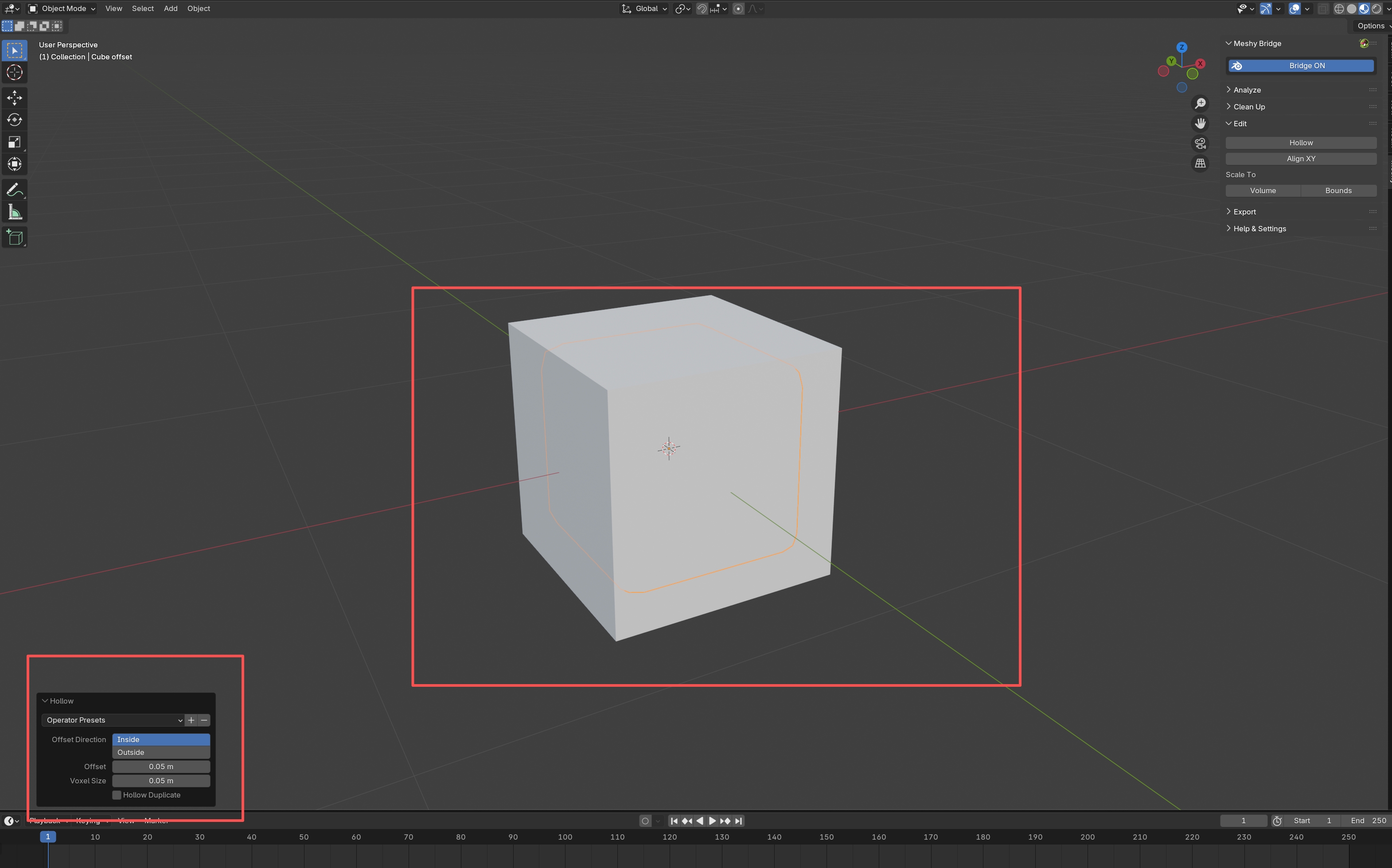This screenshot has height=868, width=1392.
Task: Open the Add menu
Action: 171,8
